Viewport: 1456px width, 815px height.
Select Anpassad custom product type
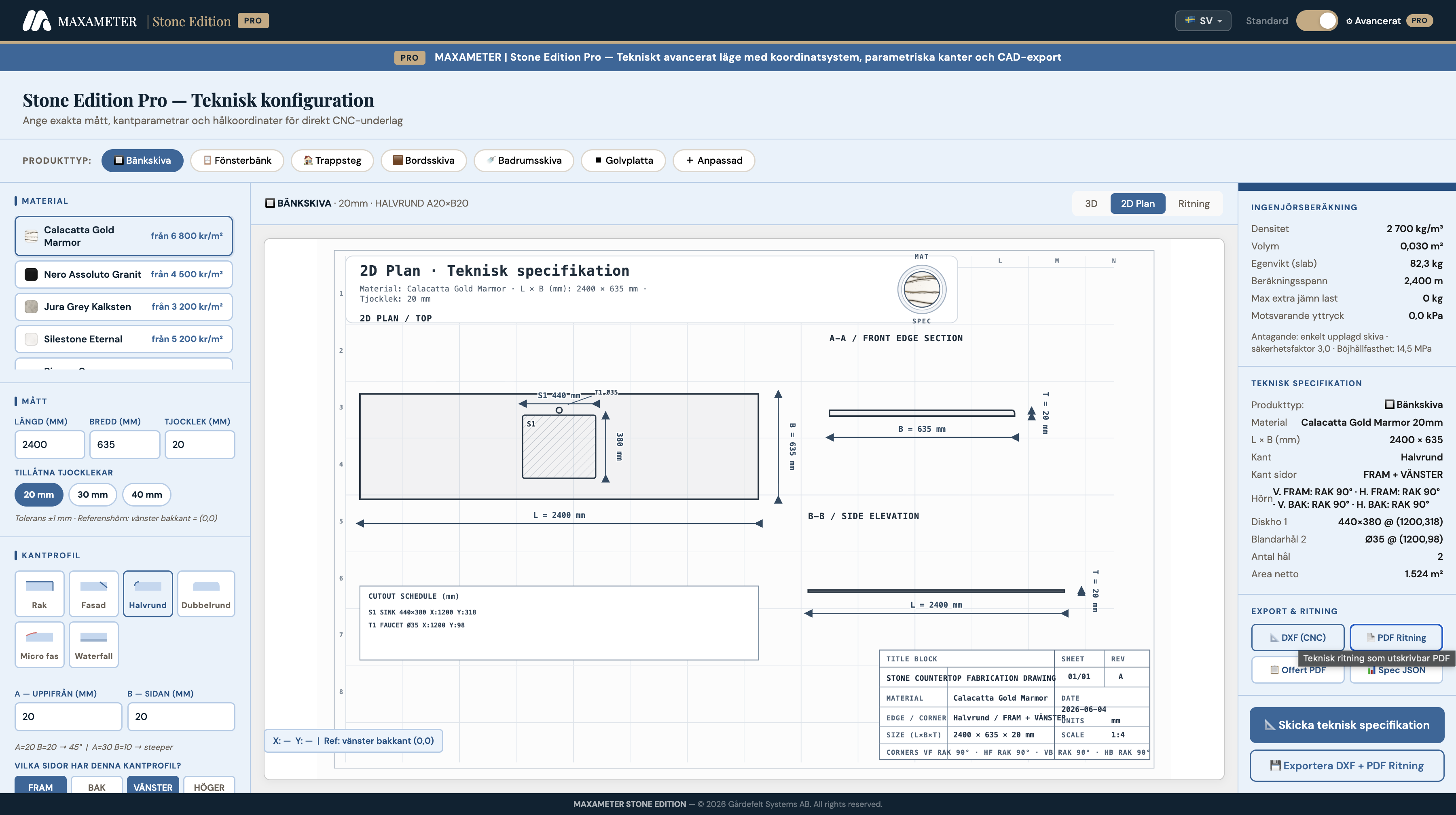point(714,160)
